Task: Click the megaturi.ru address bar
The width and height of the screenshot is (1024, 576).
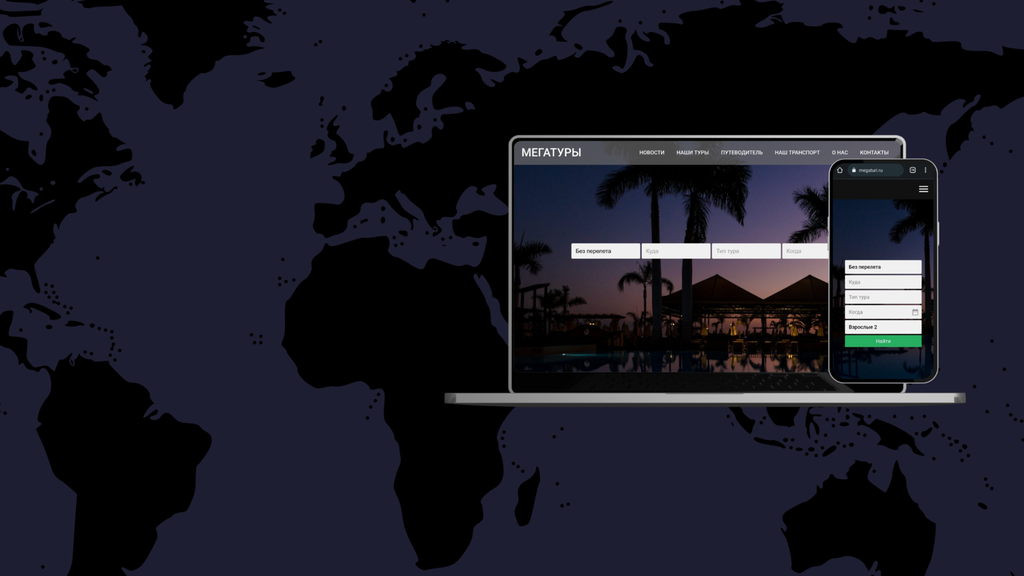Action: (x=879, y=170)
